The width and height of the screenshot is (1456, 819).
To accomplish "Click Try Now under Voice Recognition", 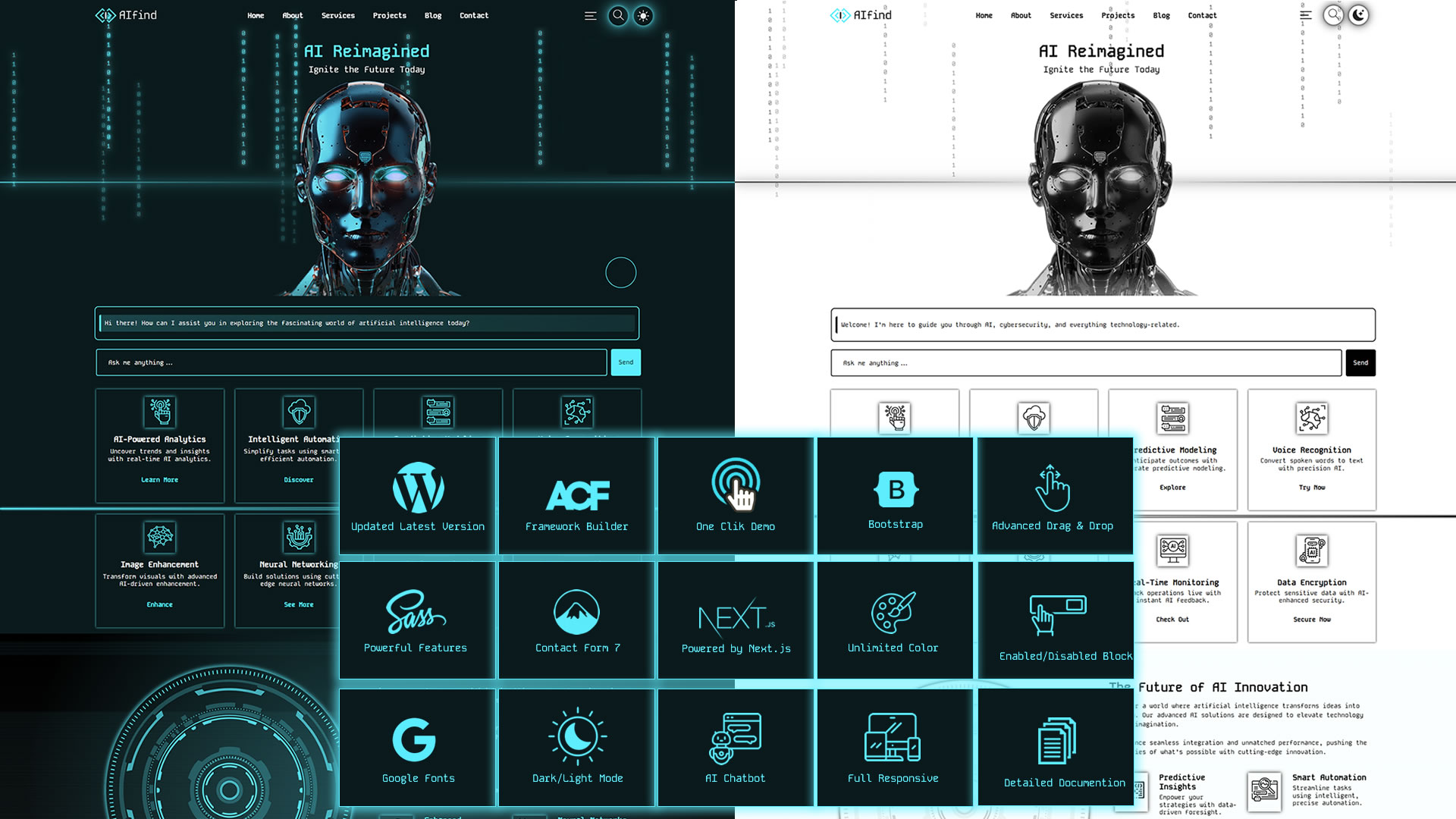I will tap(1312, 488).
